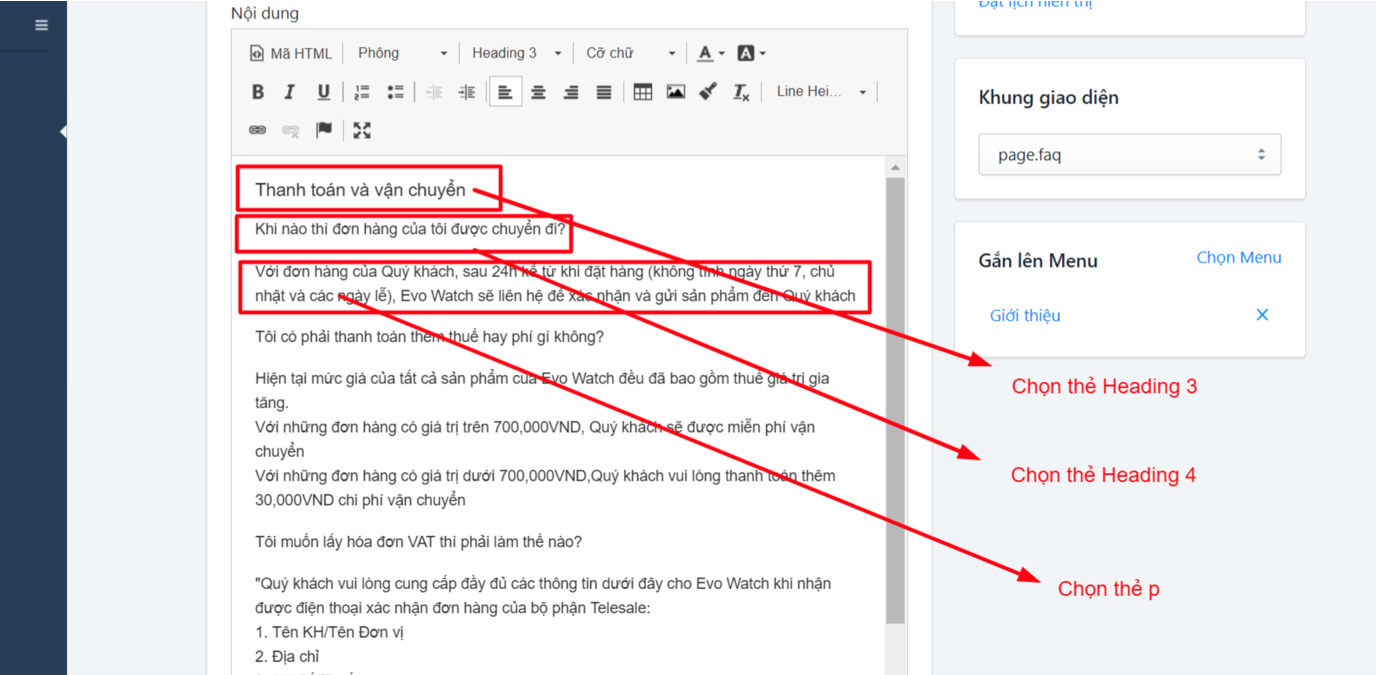Viewport: 1376px width, 675px height.
Task: Open the Giới thiệu menu link
Action: pyautogui.click(x=1025, y=315)
